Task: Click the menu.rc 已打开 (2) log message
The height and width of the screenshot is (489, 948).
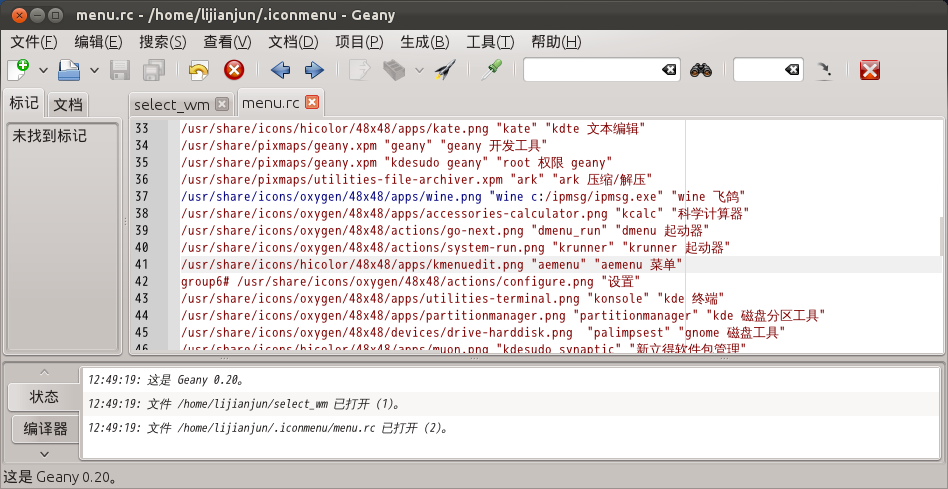Action: [x=268, y=428]
